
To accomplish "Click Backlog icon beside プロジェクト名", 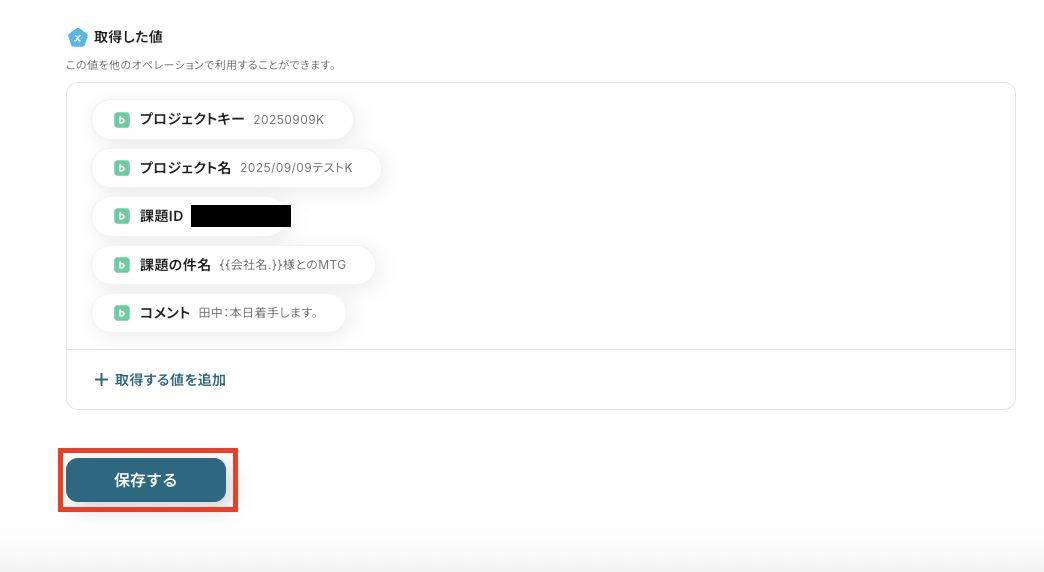I will click(122, 168).
